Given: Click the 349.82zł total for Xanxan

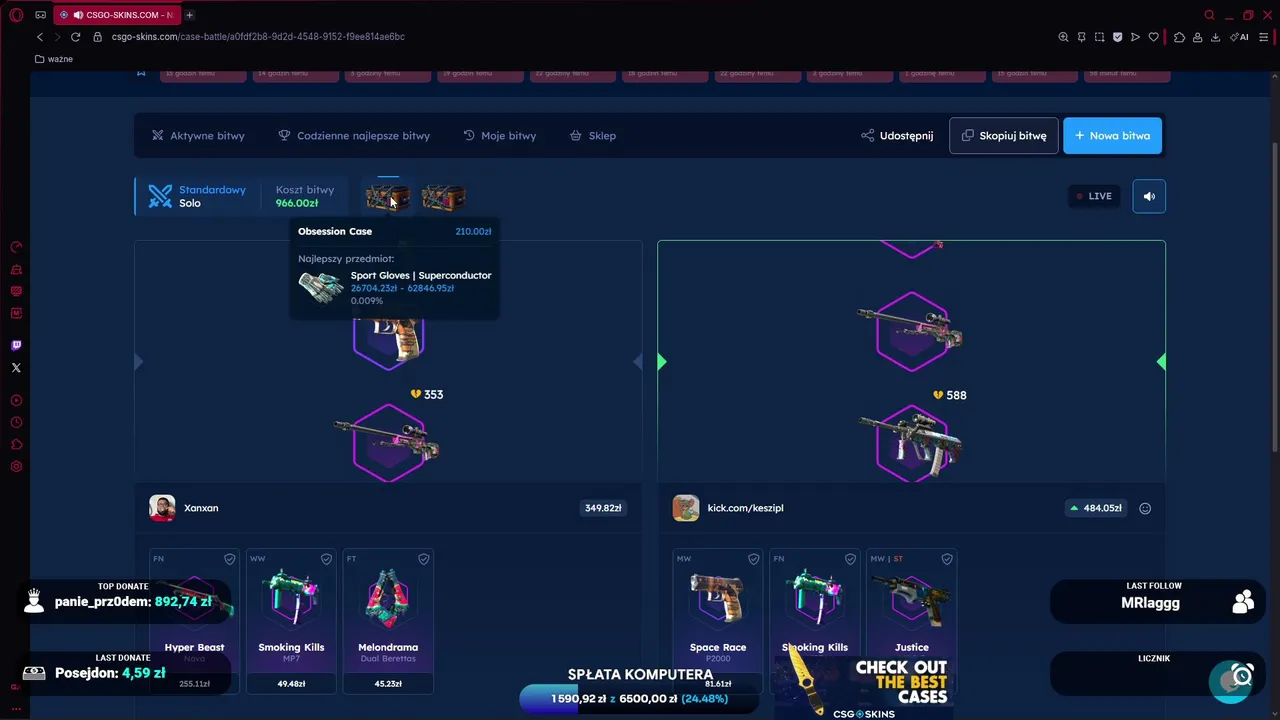Looking at the screenshot, I should pyautogui.click(x=603, y=508).
